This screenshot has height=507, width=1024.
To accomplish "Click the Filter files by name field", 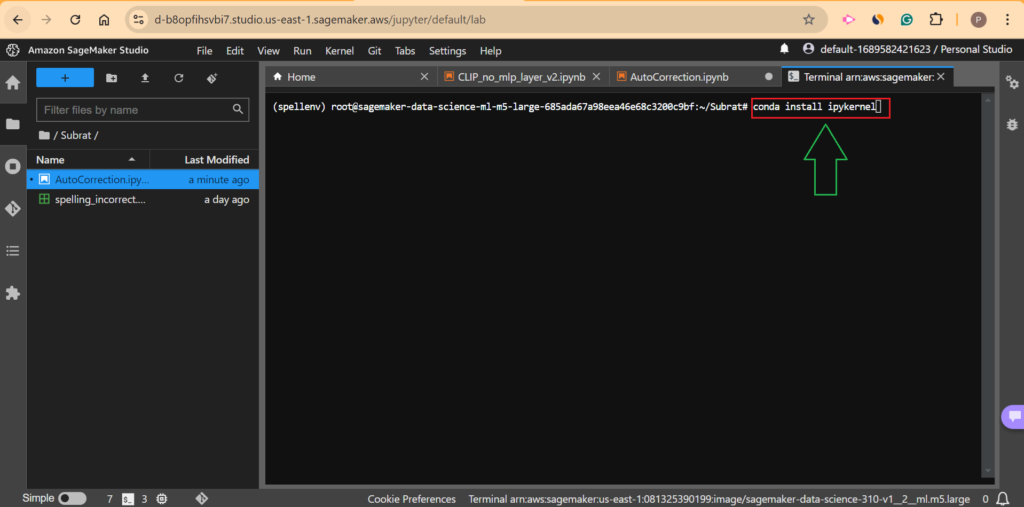I will click(135, 110).
